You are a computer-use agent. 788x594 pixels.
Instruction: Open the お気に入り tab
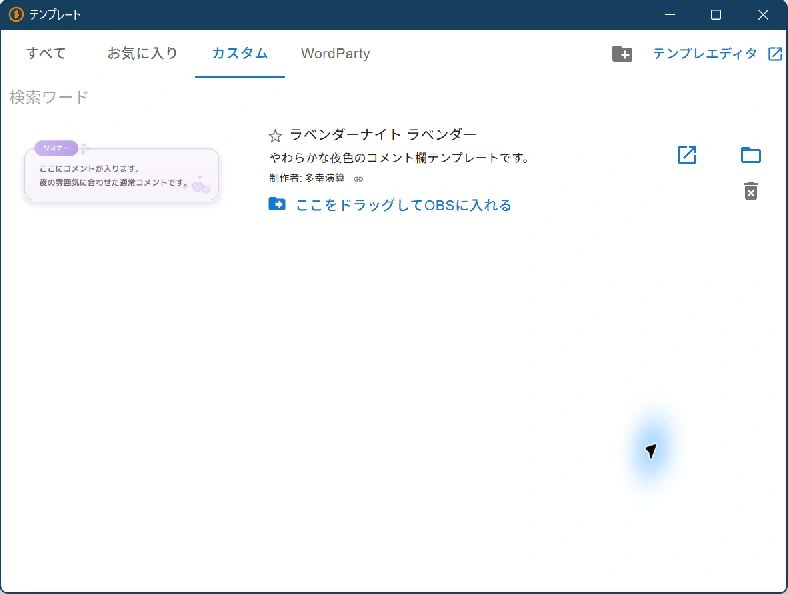(143, 53)
